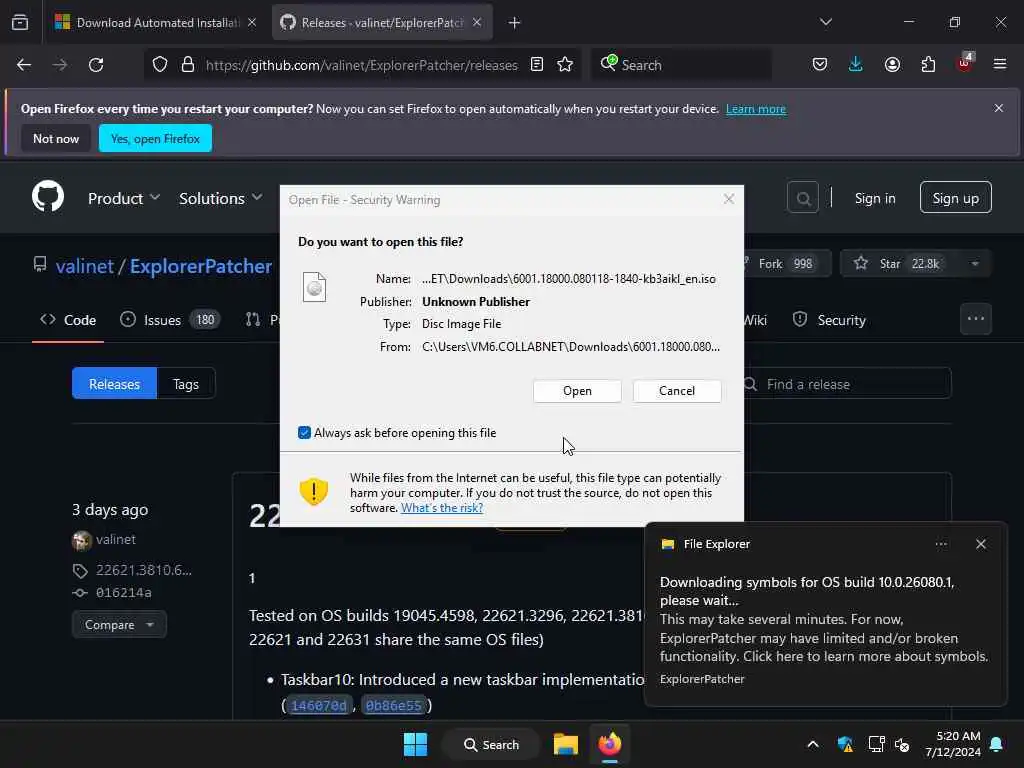Open the ExplorerPatcher repository link
The height and width of the screenshot is (768, 1024).
pos(200,266)
